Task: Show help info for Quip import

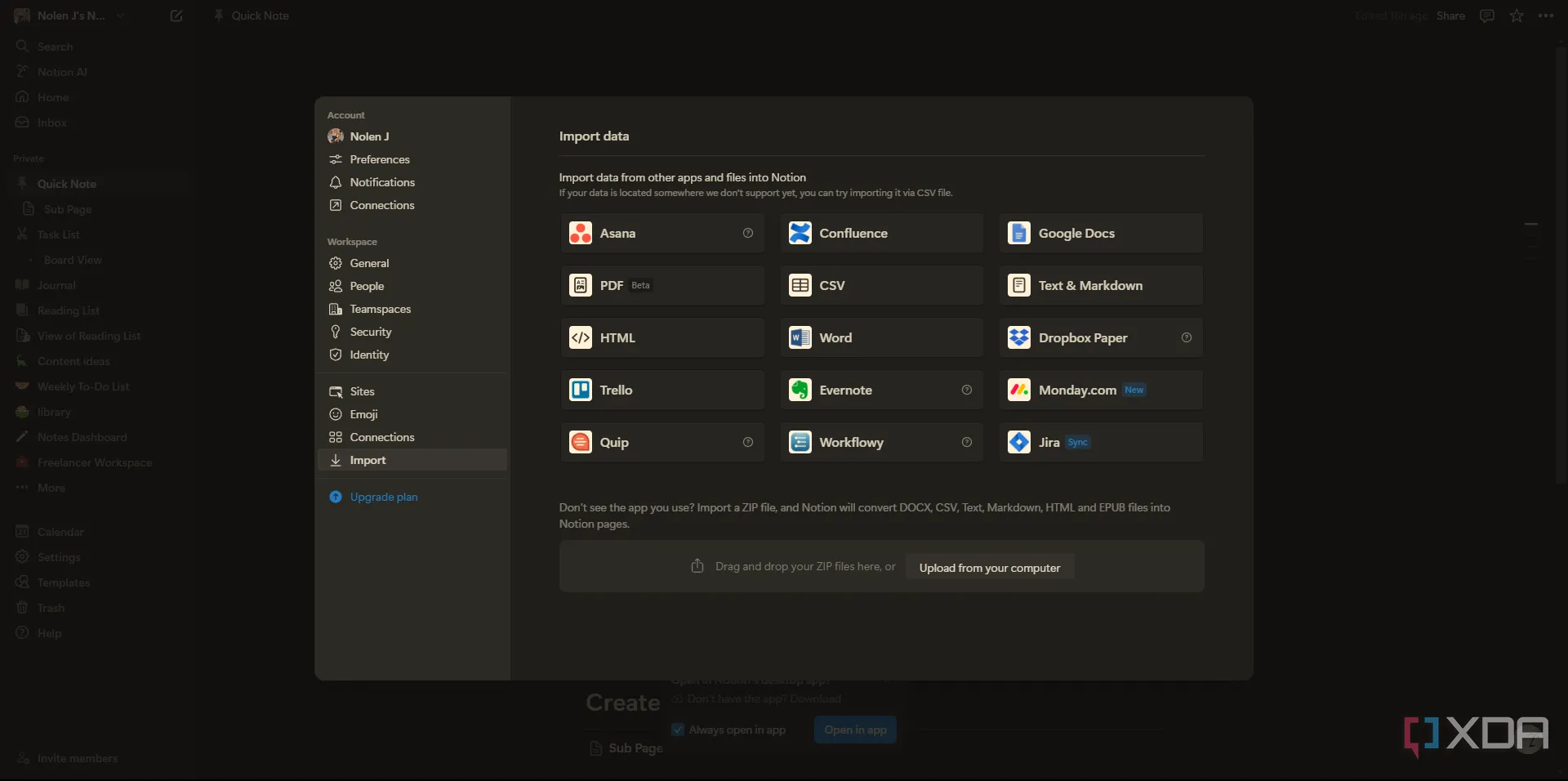Action: [x=747, y=443]
